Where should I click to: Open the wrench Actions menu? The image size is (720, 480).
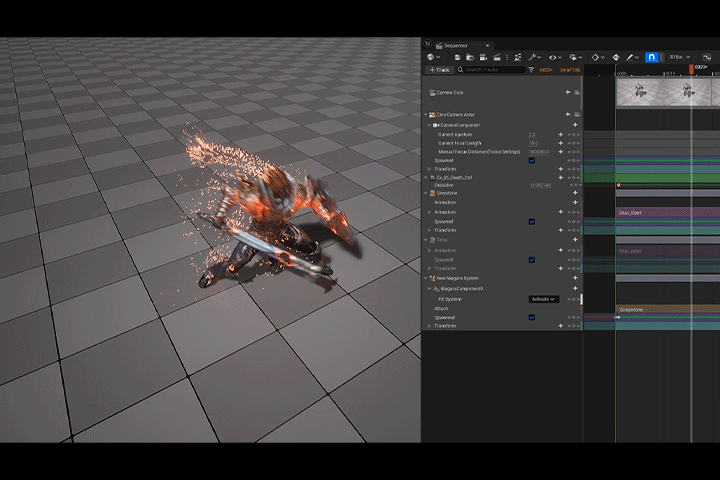pyautogui.click(x=534, y=57)
